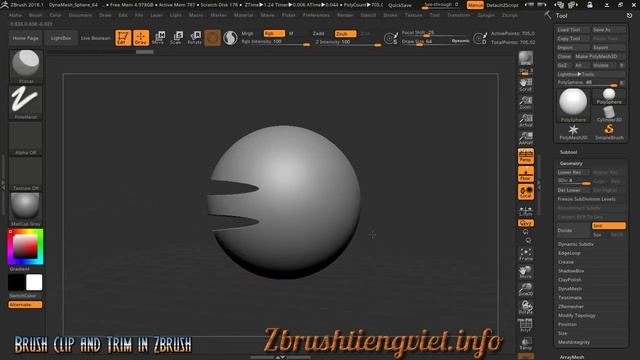
Task: Open the Stroke menu
Action: click(390, 15)
